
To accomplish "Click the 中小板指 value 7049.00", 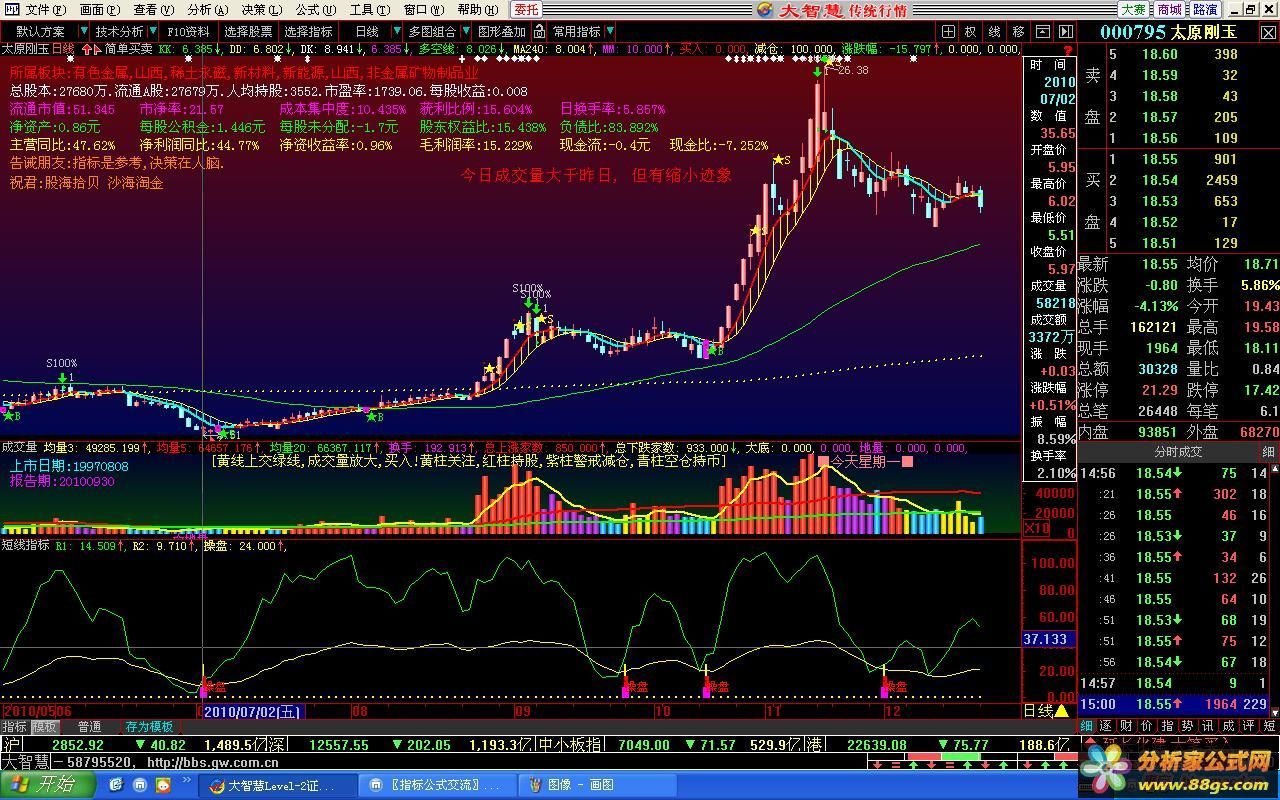I will point(644,745).
